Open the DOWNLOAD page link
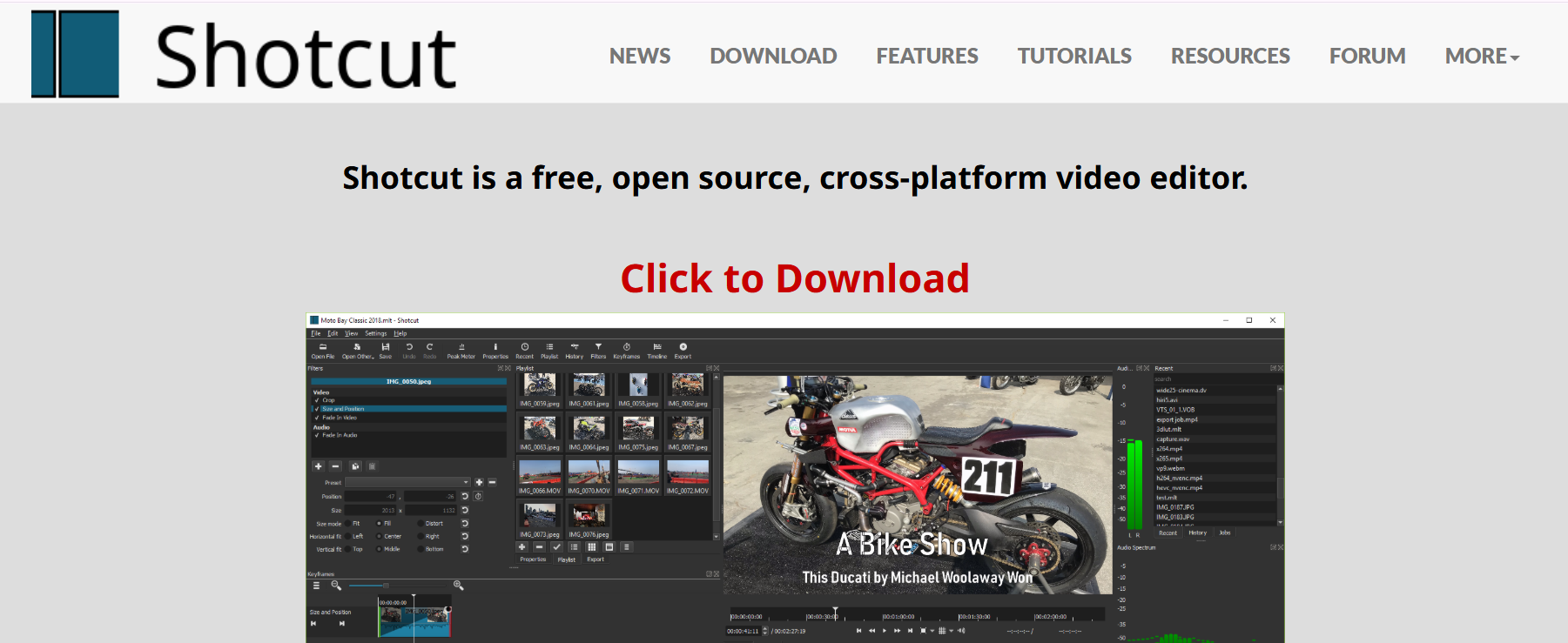The image size is (1568, 643). pos(773,57)
